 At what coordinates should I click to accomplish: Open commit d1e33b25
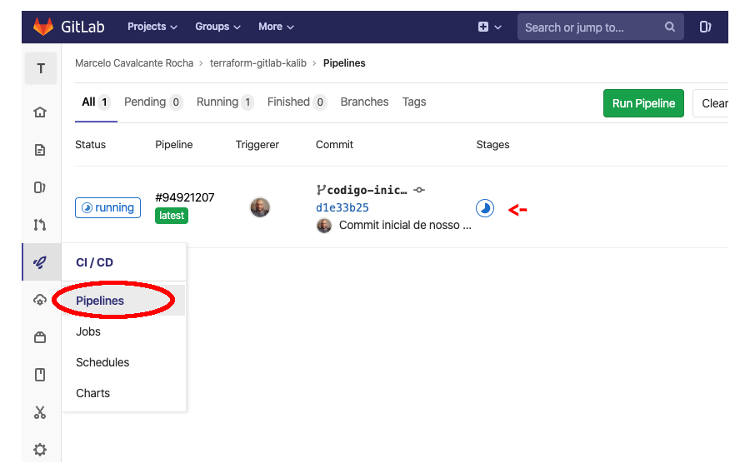click(342, 208)
